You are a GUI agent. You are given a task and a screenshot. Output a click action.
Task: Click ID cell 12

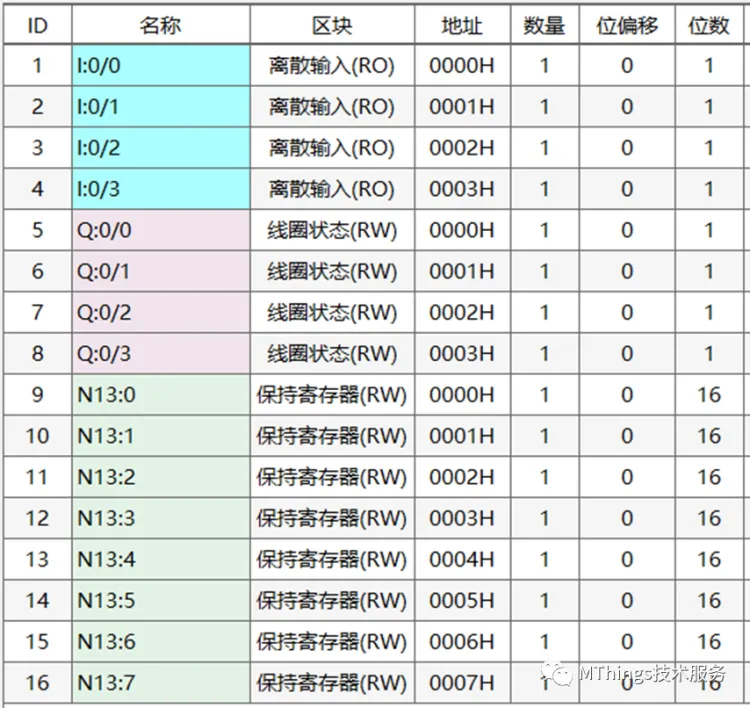click(38, 518)
